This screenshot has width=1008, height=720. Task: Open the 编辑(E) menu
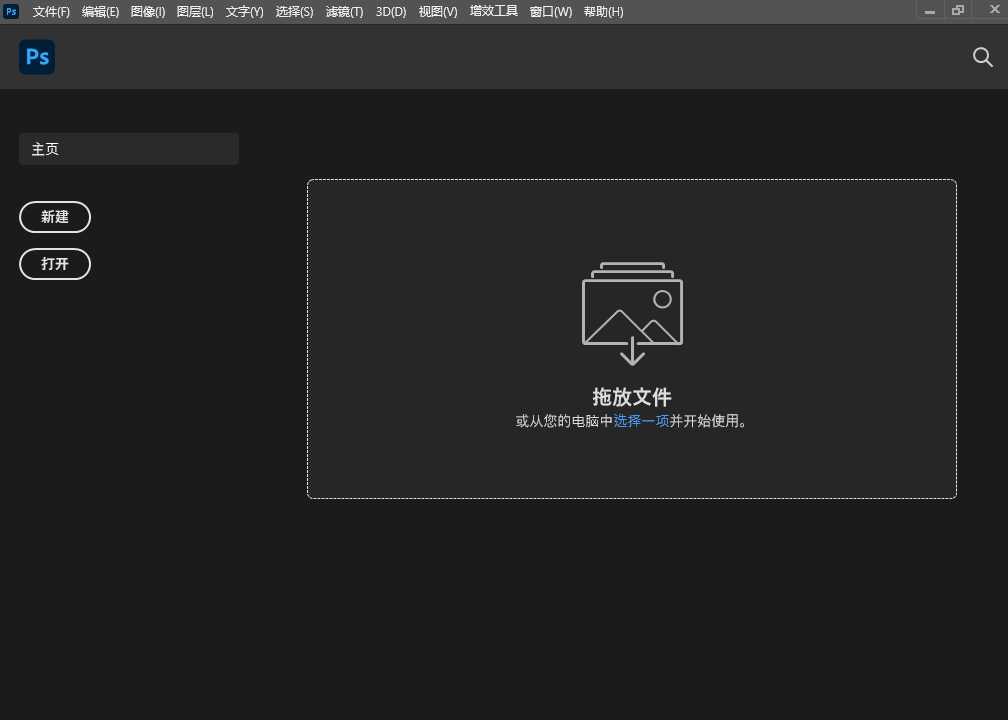[100, 11]
